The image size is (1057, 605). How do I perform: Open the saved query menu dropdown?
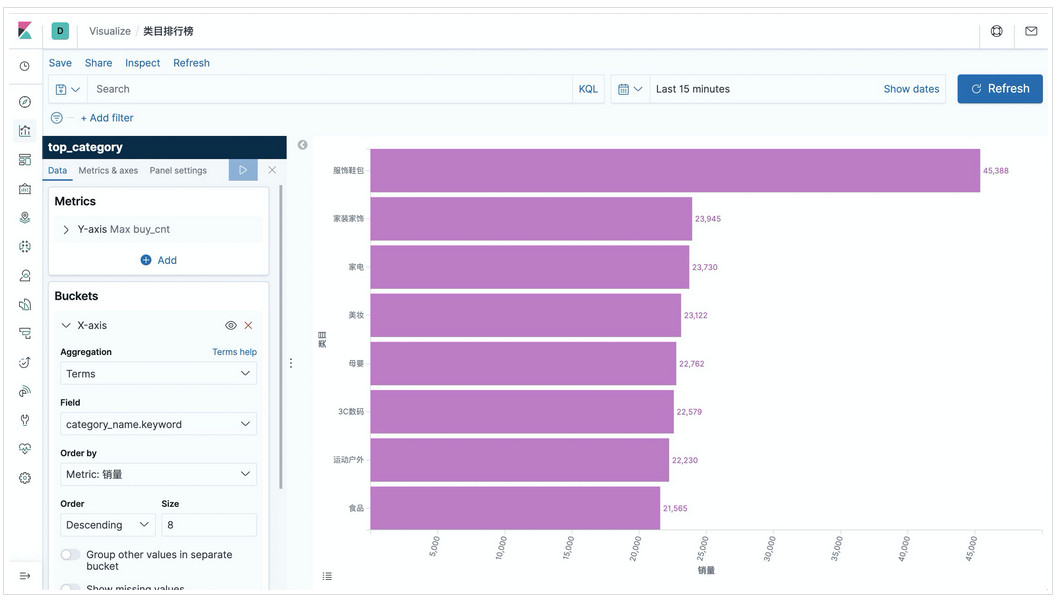(x=67, y=89)
